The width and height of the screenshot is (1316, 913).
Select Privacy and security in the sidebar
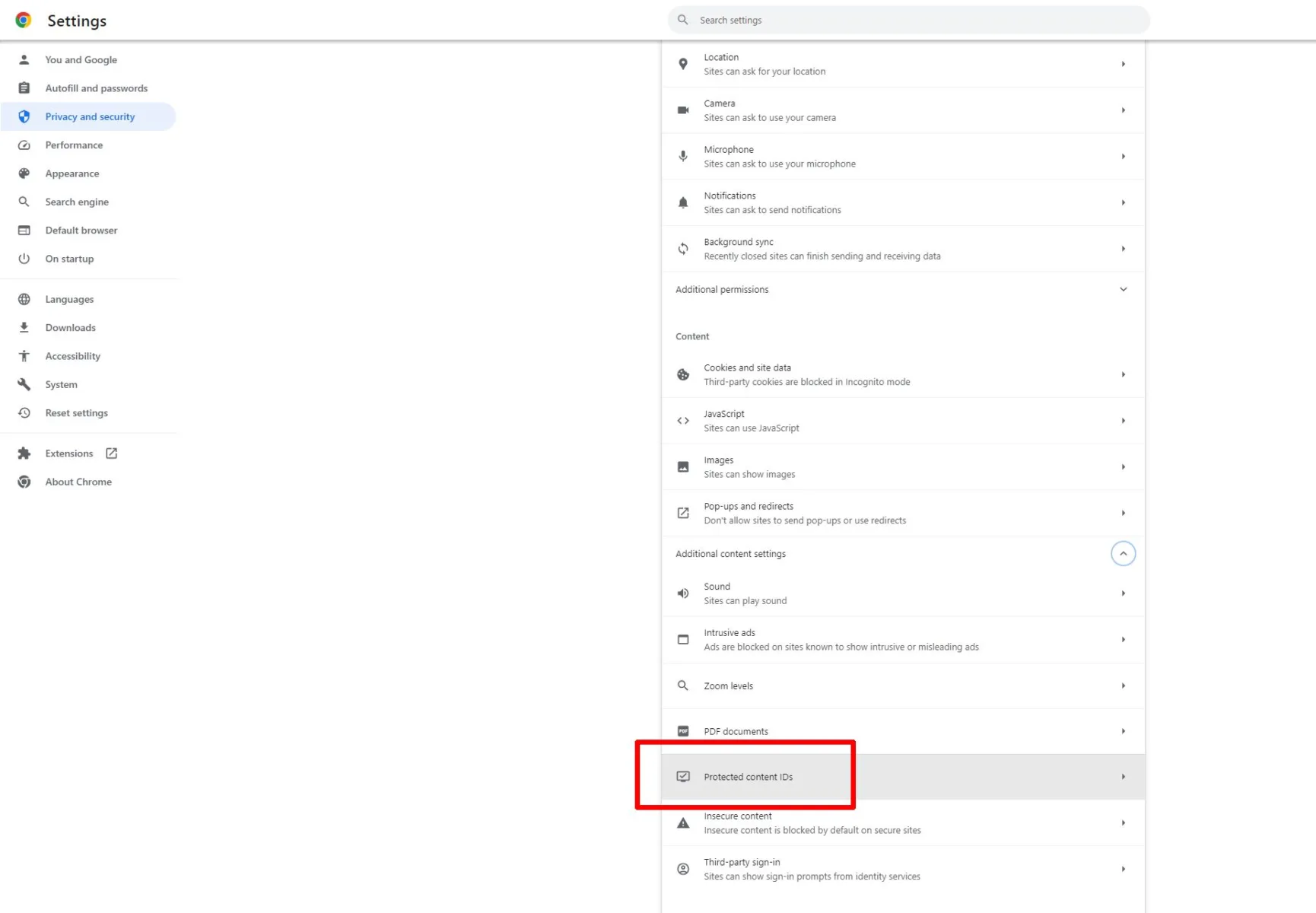point(88,116)
